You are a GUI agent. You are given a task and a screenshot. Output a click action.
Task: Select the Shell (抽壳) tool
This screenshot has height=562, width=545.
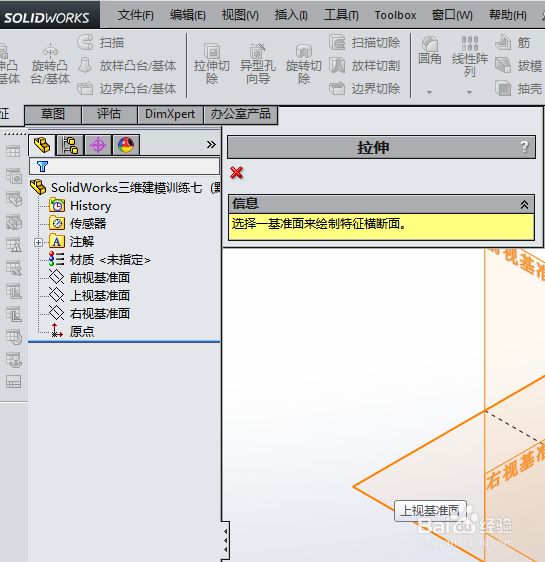click(518, 89)
